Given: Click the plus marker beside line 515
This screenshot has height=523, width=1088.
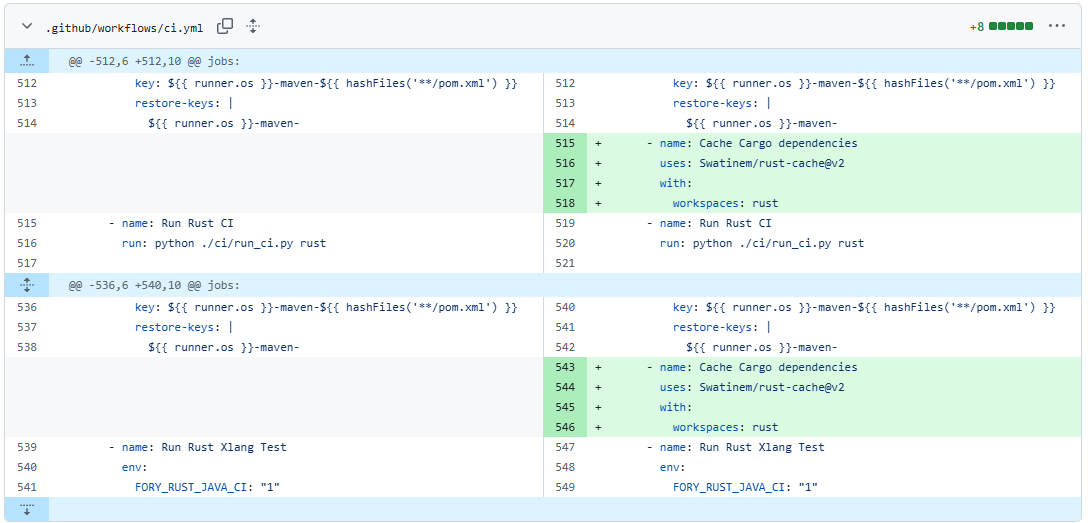Looking at the screenshot, I should click(x=597, y=144).
